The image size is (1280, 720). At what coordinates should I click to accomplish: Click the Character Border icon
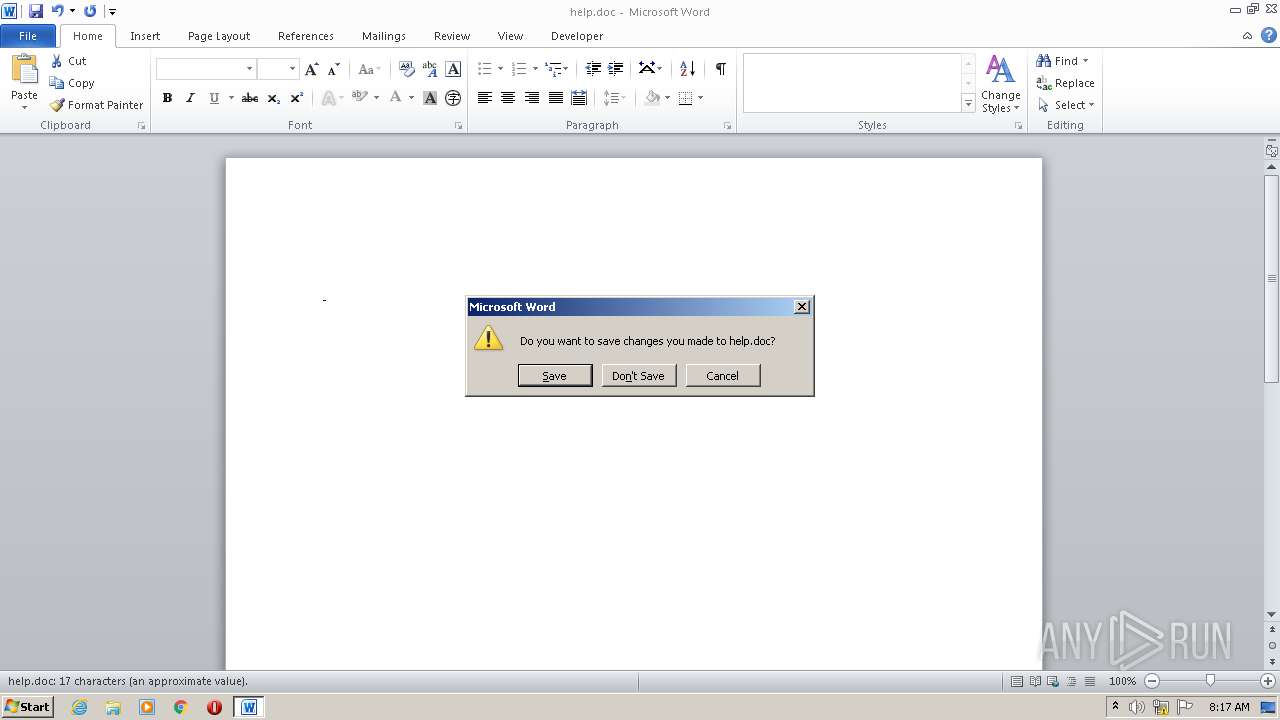(453, 69)
